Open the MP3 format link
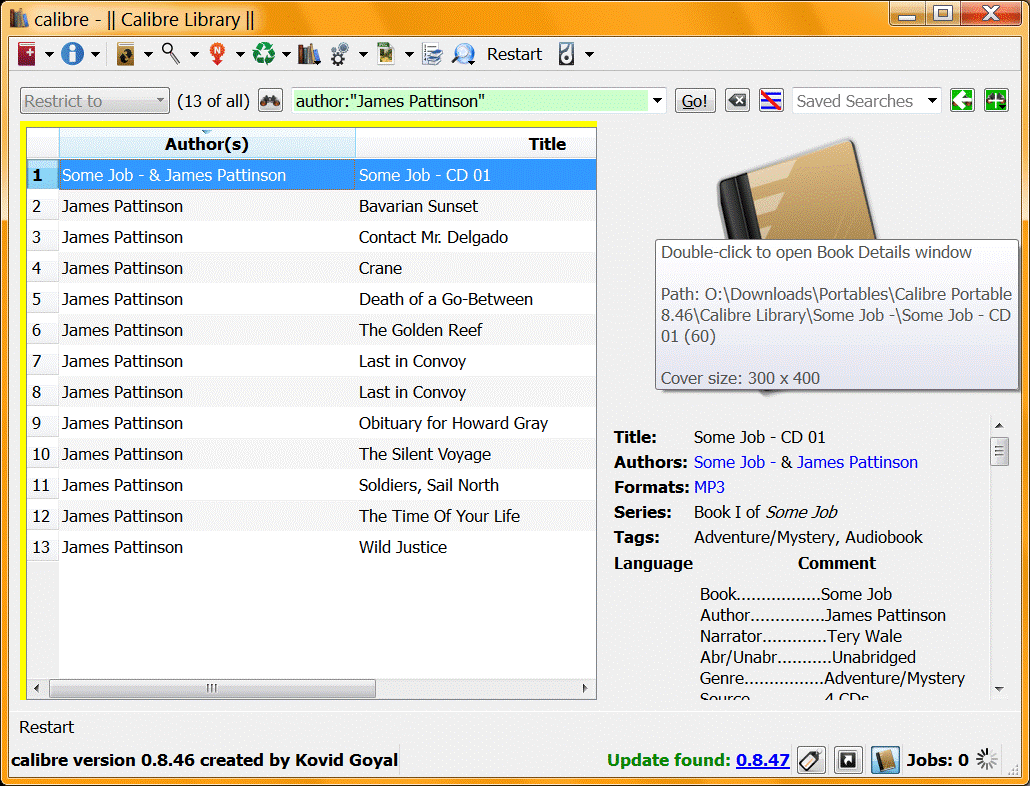The width and height of the screenshot is (1030, 786). point(709,487)
